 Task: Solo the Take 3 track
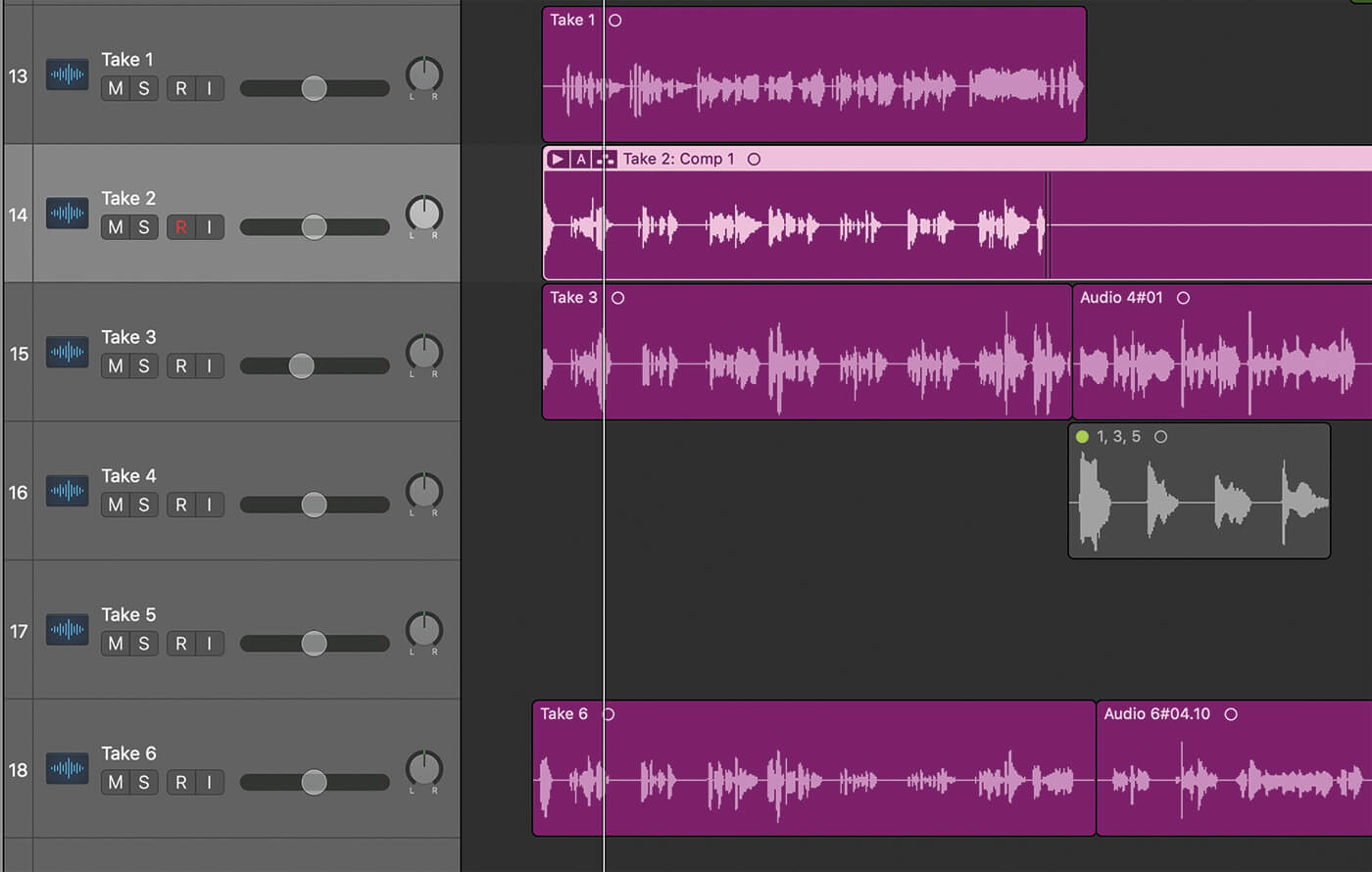coord(144,365)
